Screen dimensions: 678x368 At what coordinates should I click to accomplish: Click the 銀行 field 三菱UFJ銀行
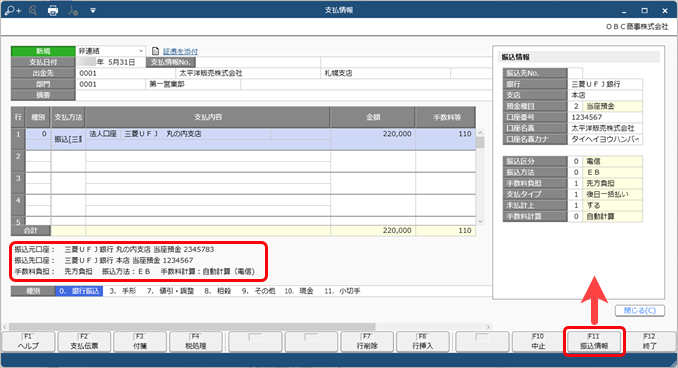(x=605, y=84)
